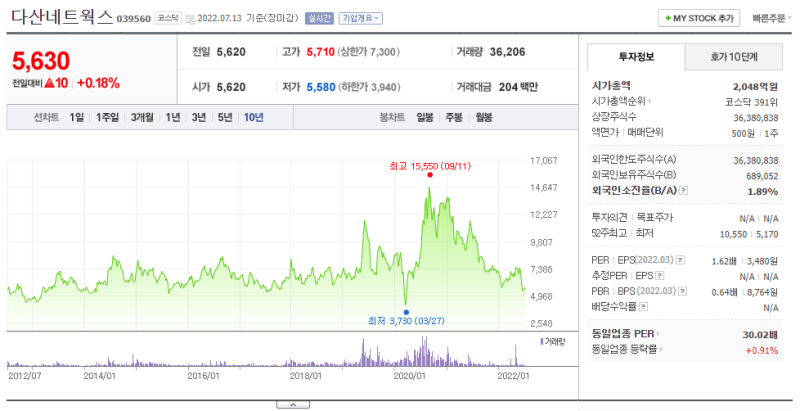Image resolution: width=800 pixels, height=411 pixels.
Task: Open the 호가10단계 tab
Action: click(734, 57)
